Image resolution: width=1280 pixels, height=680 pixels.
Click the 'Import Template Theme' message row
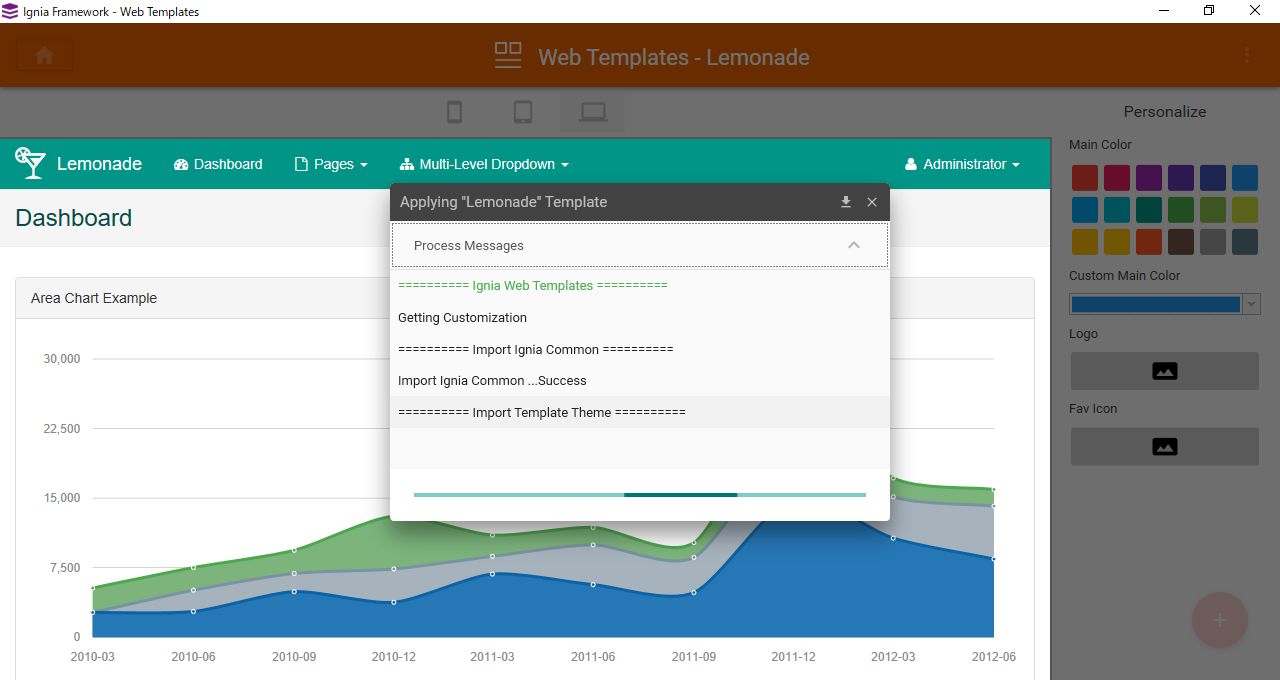tap(640, 412)
